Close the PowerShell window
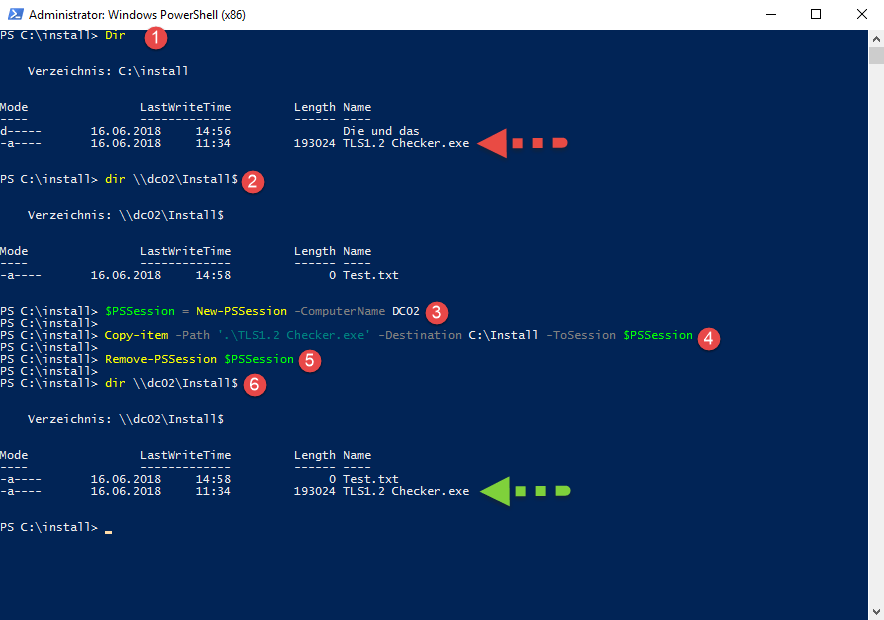Image resolution: width=884 pixels, height=620 pixels. click(x=860, y=15)
